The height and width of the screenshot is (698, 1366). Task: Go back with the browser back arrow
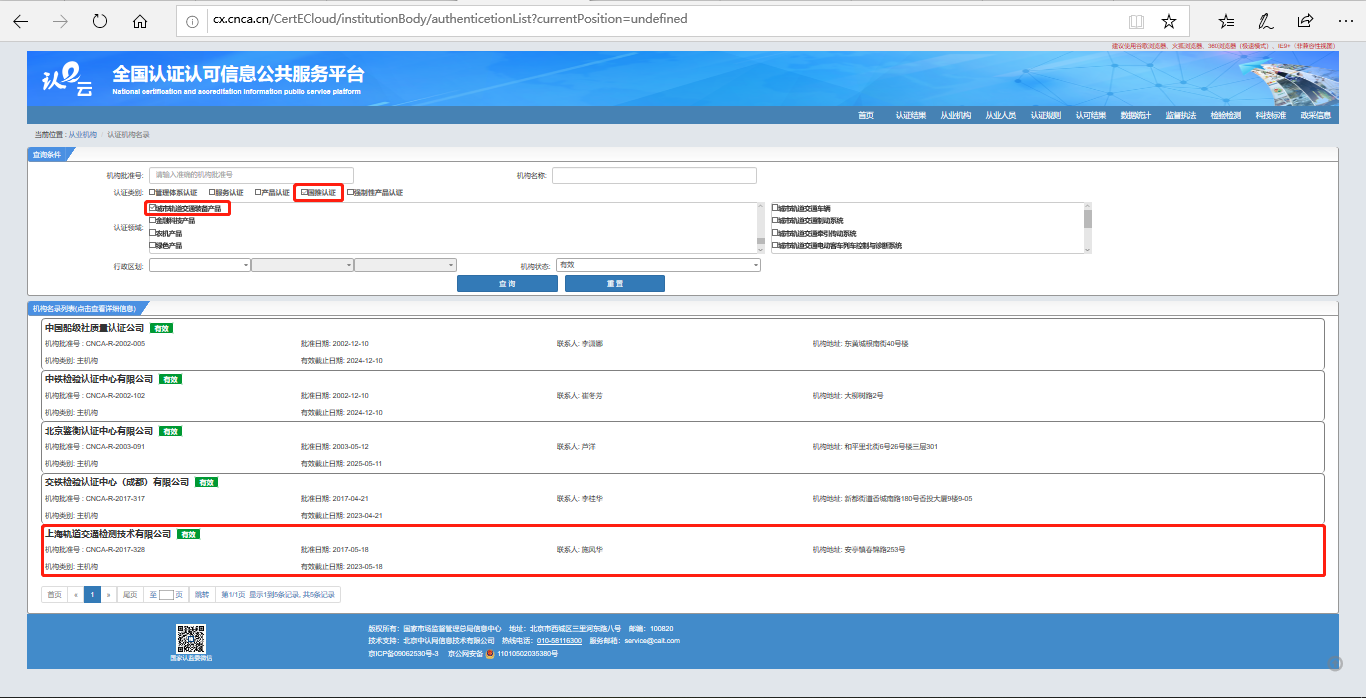(21, 21)
